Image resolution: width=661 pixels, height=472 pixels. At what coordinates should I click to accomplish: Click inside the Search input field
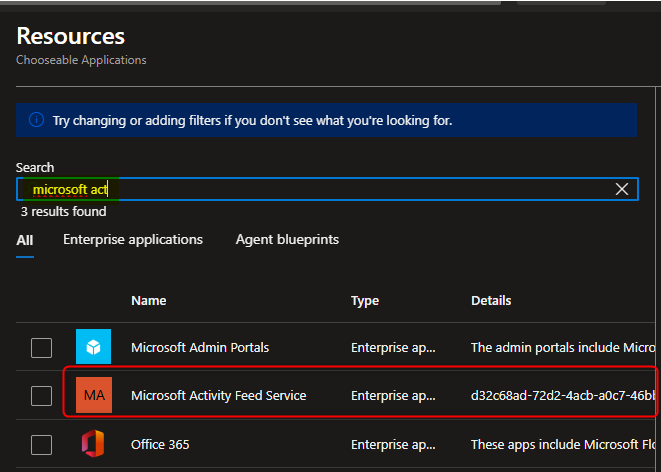pyautogui.click(x=327, y=189)
